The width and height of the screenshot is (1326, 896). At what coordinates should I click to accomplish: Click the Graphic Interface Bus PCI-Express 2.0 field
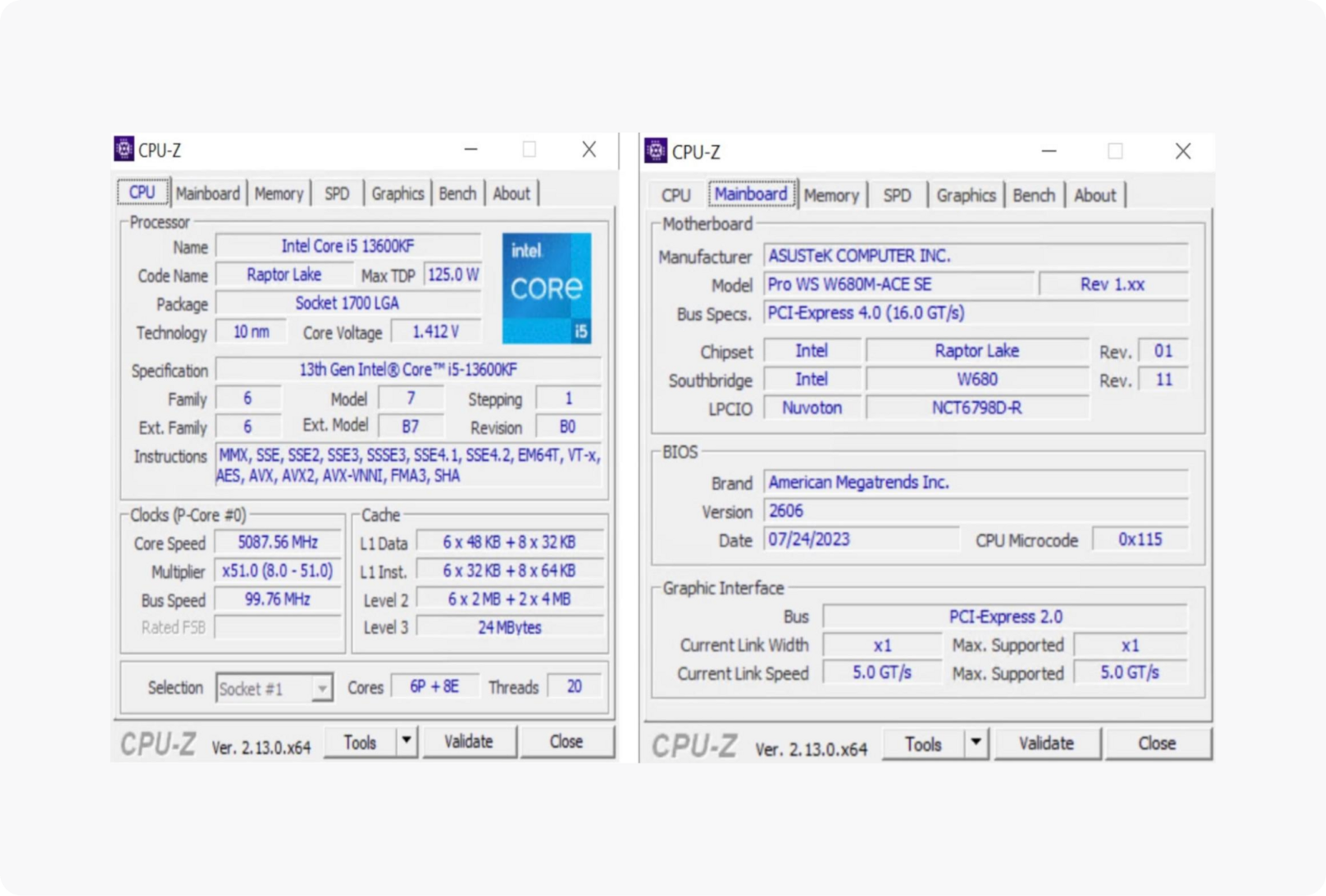1005,617
